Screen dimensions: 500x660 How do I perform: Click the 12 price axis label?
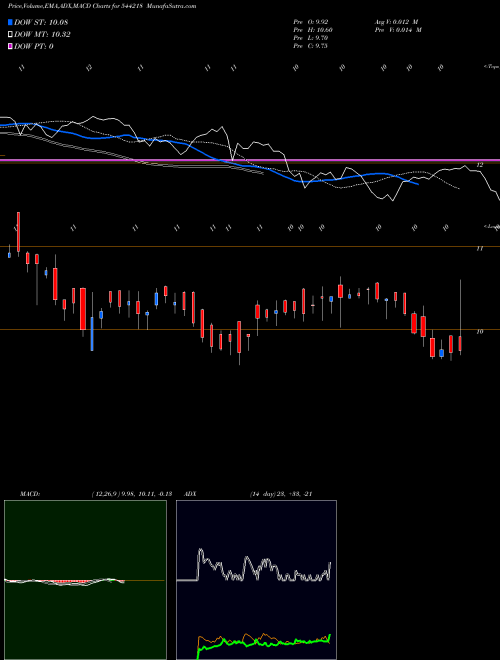click(x=479, y=165)
